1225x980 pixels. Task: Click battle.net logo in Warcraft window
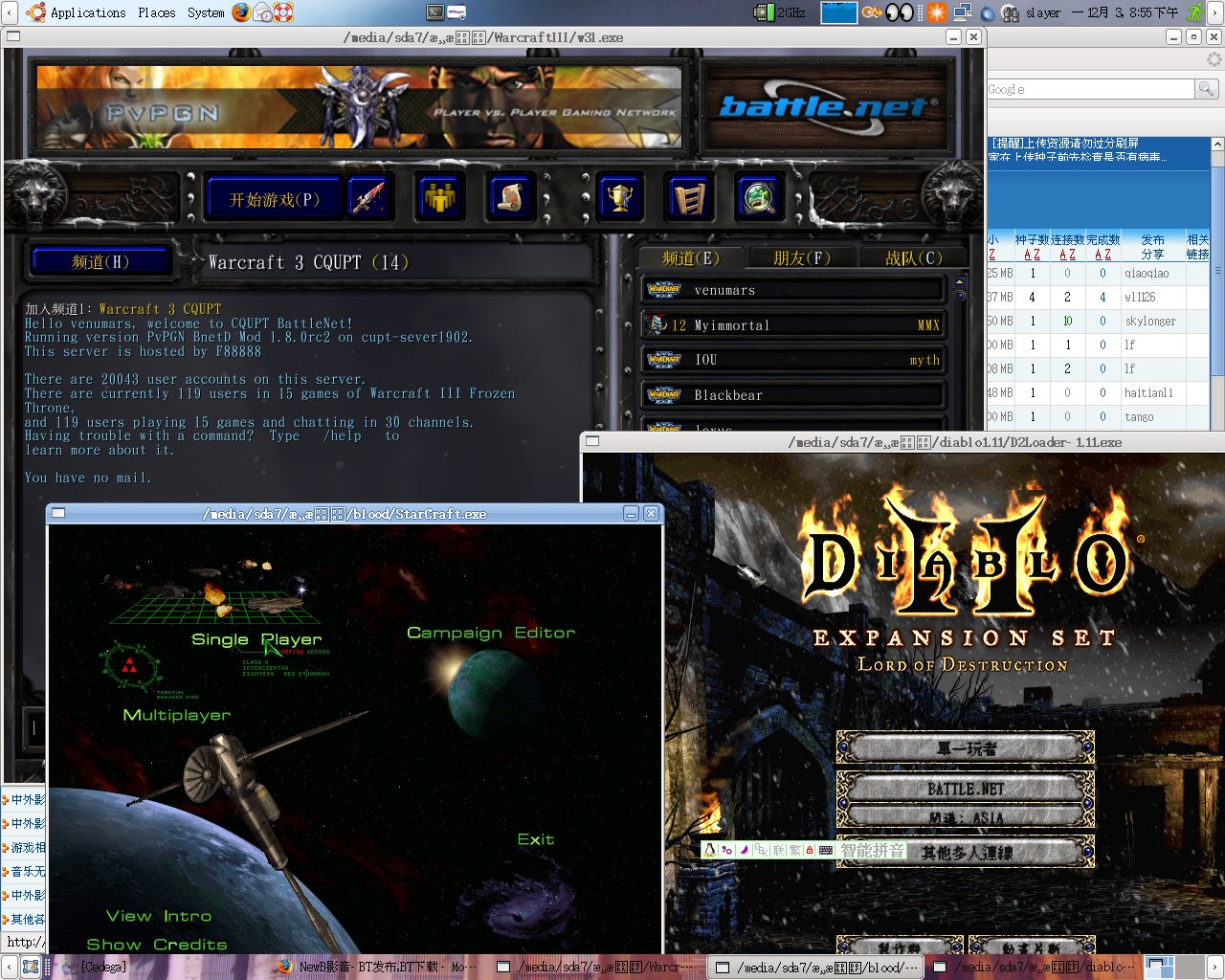tap(828, 106)
